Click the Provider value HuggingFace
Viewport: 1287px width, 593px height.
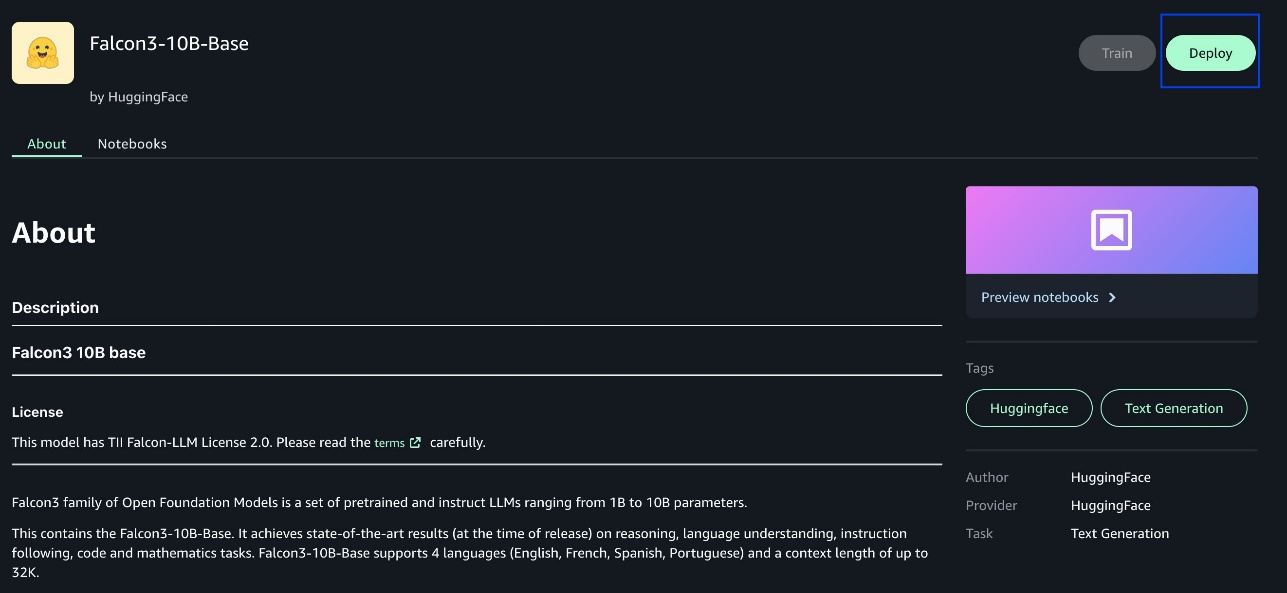click(1110, 505)
